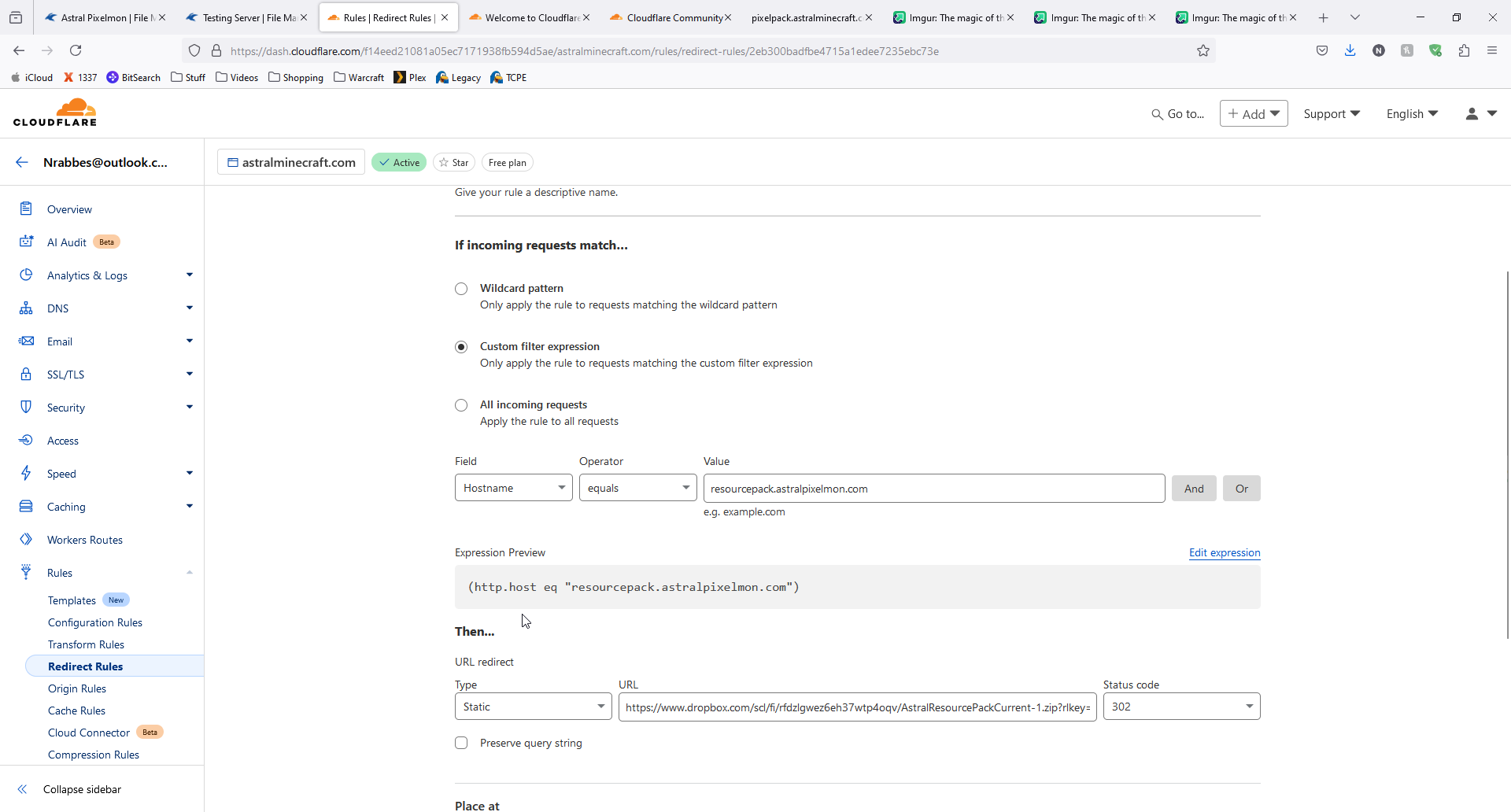Click the Overview sidebar icon

pyautogui.click(x=26, y=209)
